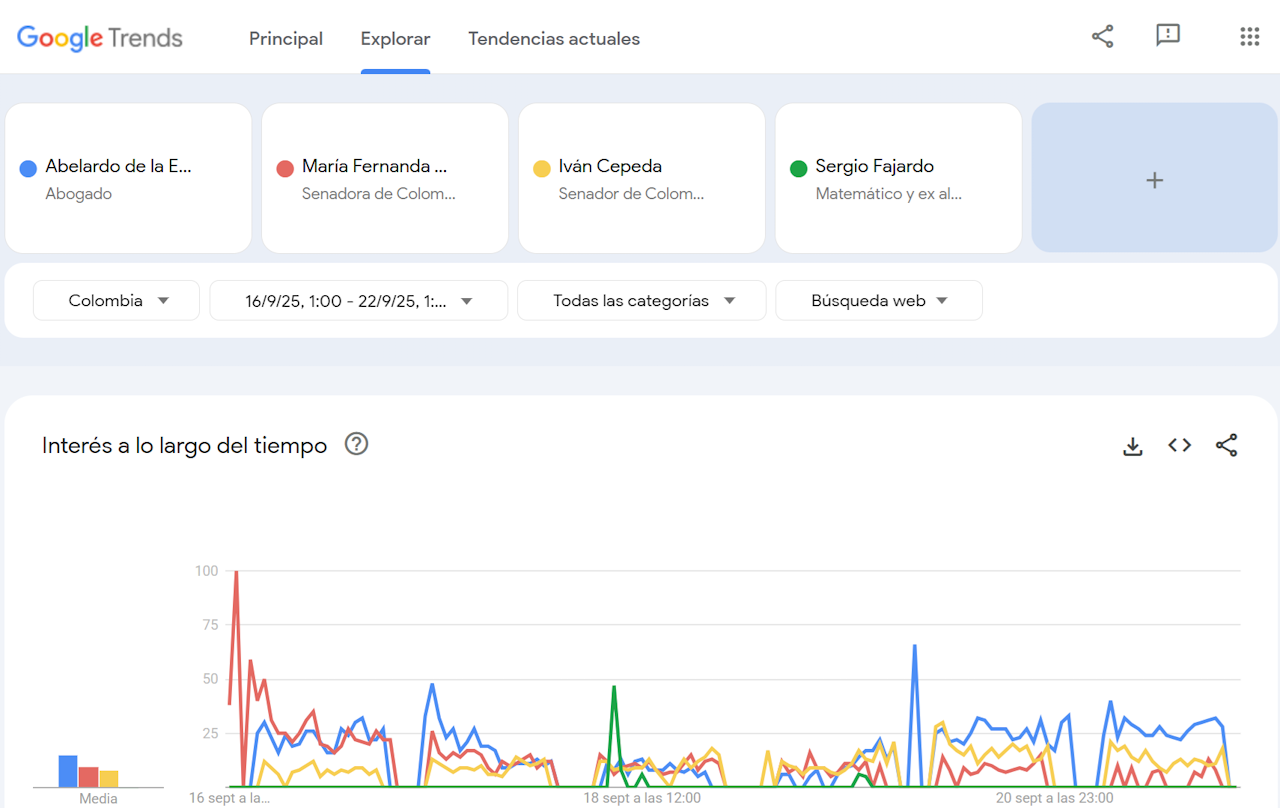The image size is (1280, 808).
Task: Add a comparison term with plus card
Action: point(1154,180)
